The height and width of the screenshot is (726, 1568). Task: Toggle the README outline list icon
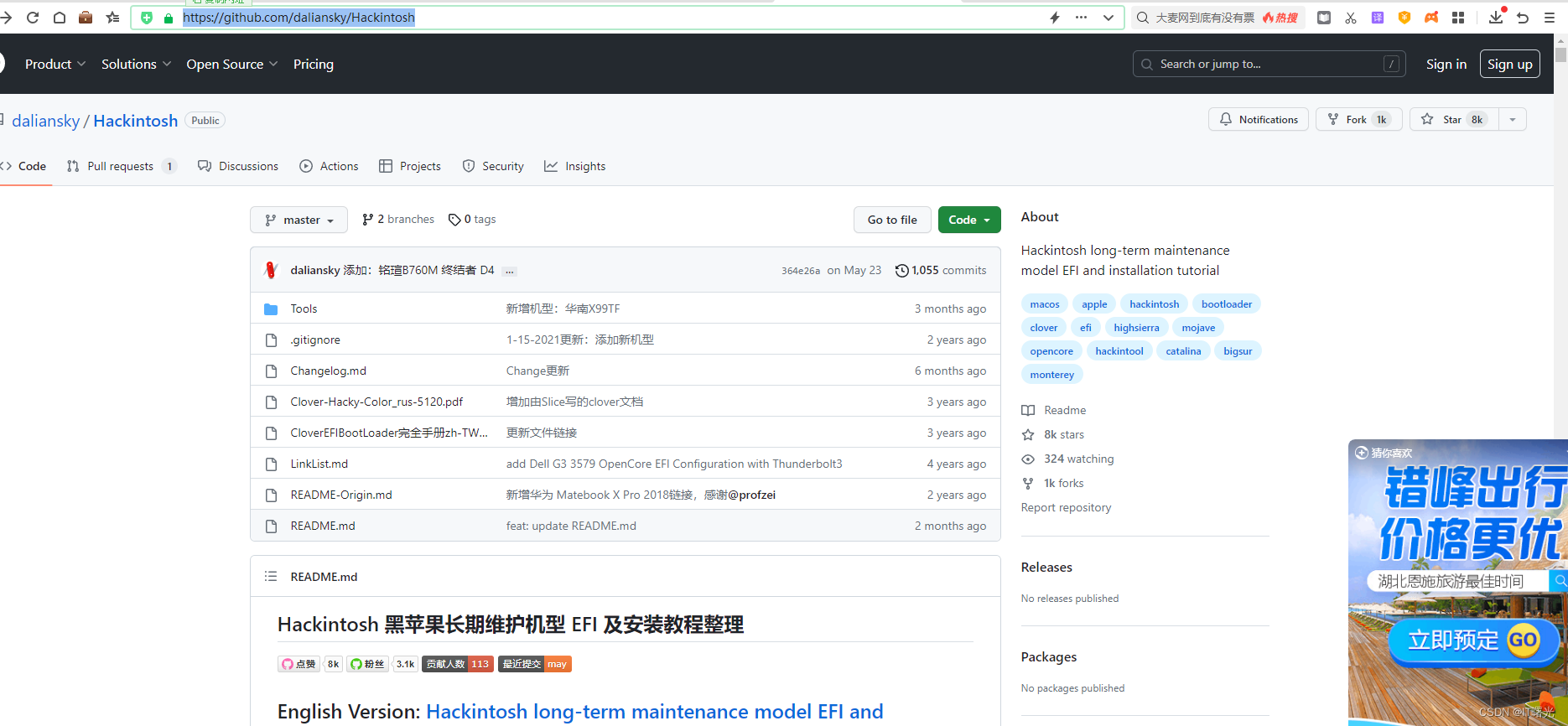pyautogui.click(x=271, y=576)
